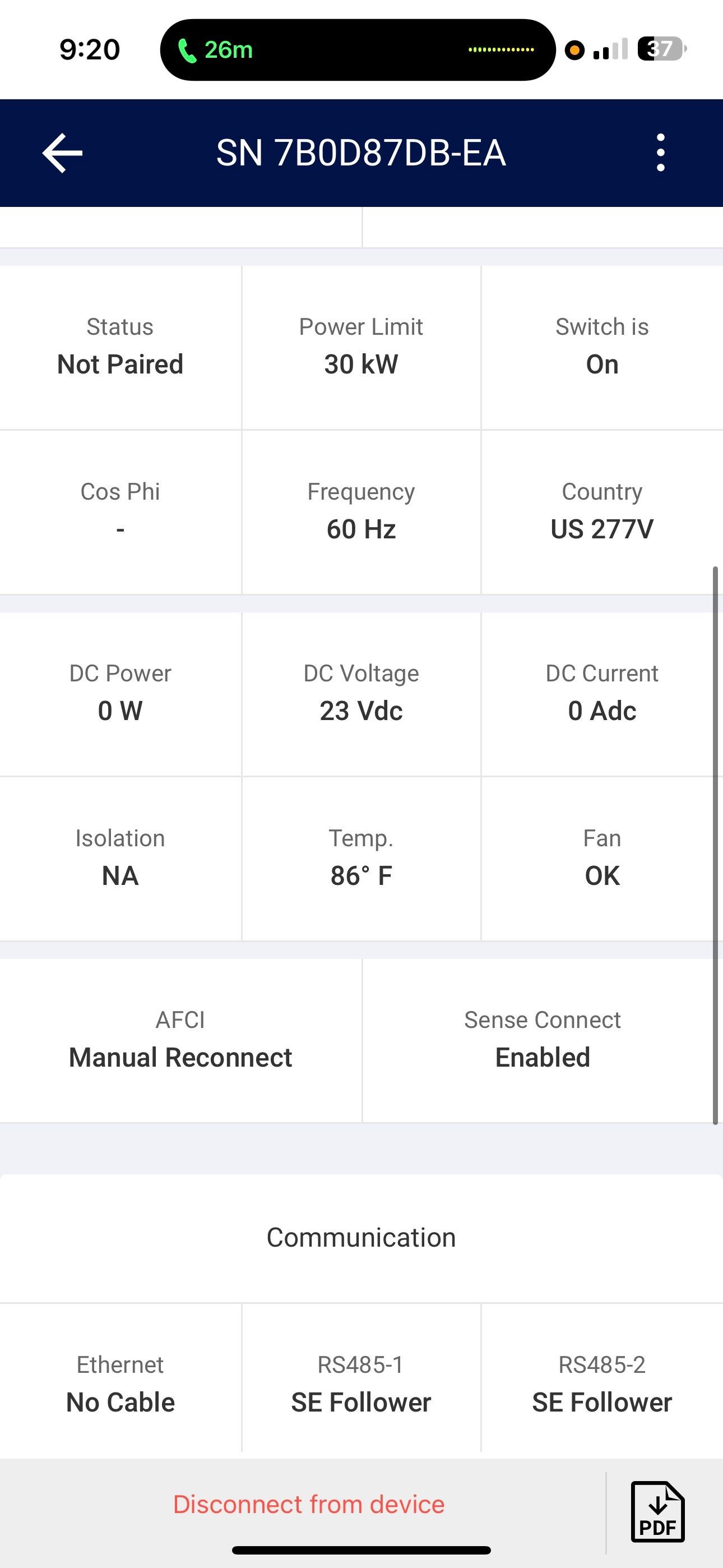Tap the back arrow icon
The width and height of the screenshot is (723, 1568).
(62, 154)
